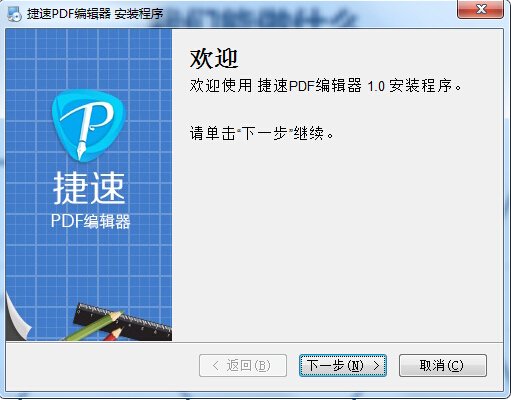Click the red pencil tip graphic
The height and width of the screenshot is (400, 511).
point(113,334)
